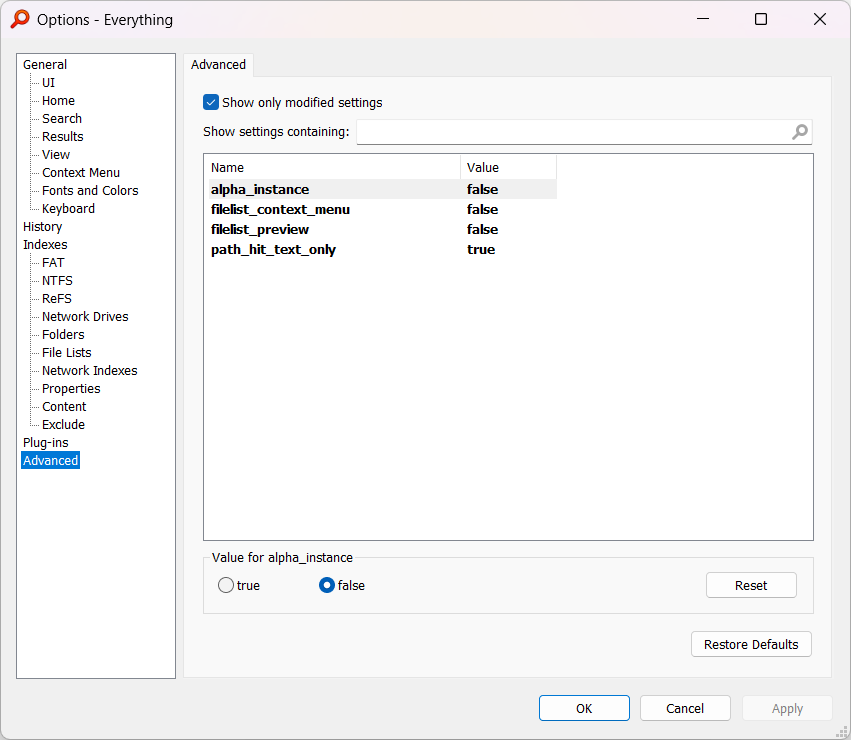Maximize the Options window
851x740 pixels.
(761, 20)
